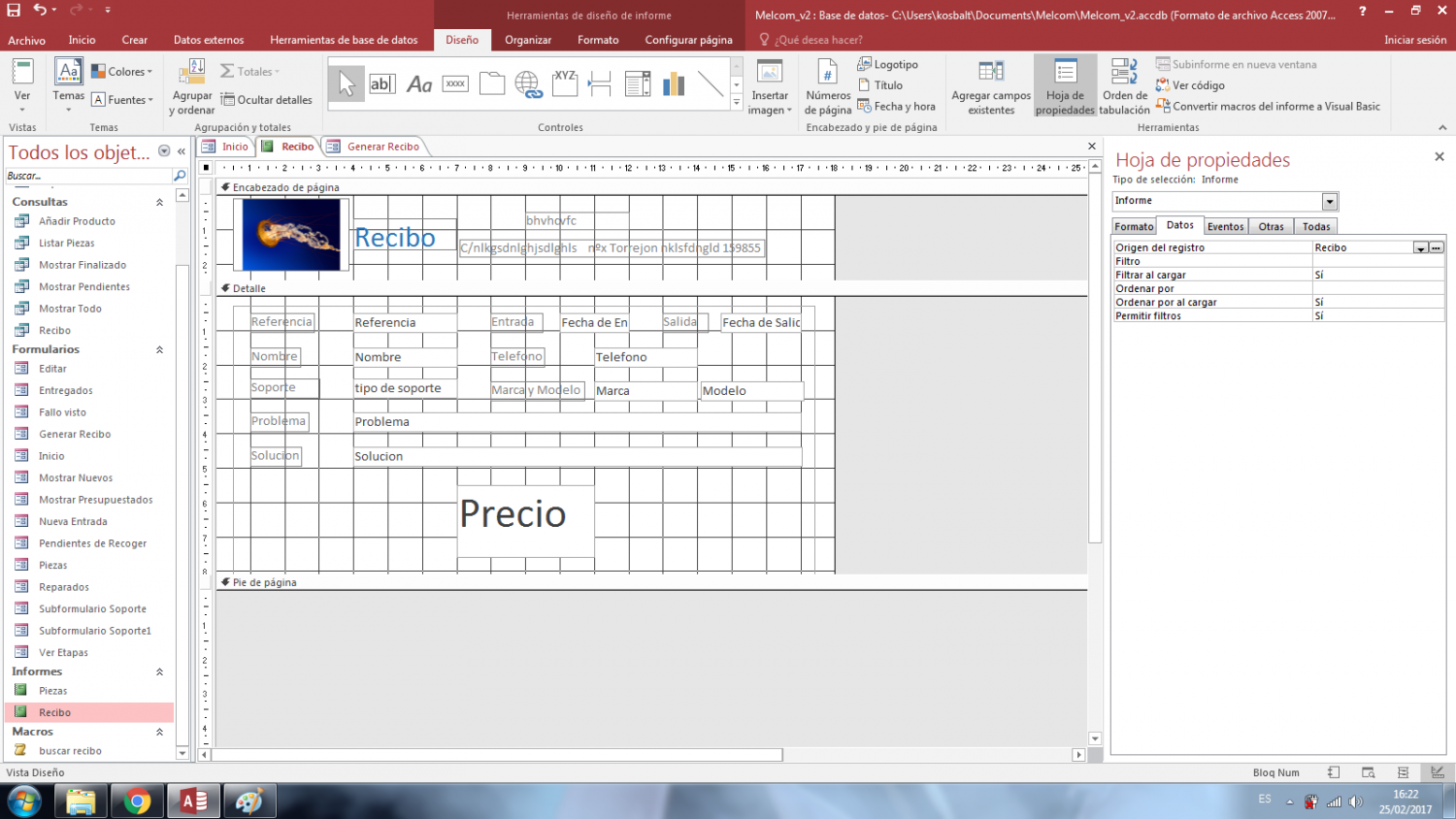Click the Save icon in quick access toolbar
Image resolution: width=1456 pixels, height=819 pixels.
click(x=14, y=10)
